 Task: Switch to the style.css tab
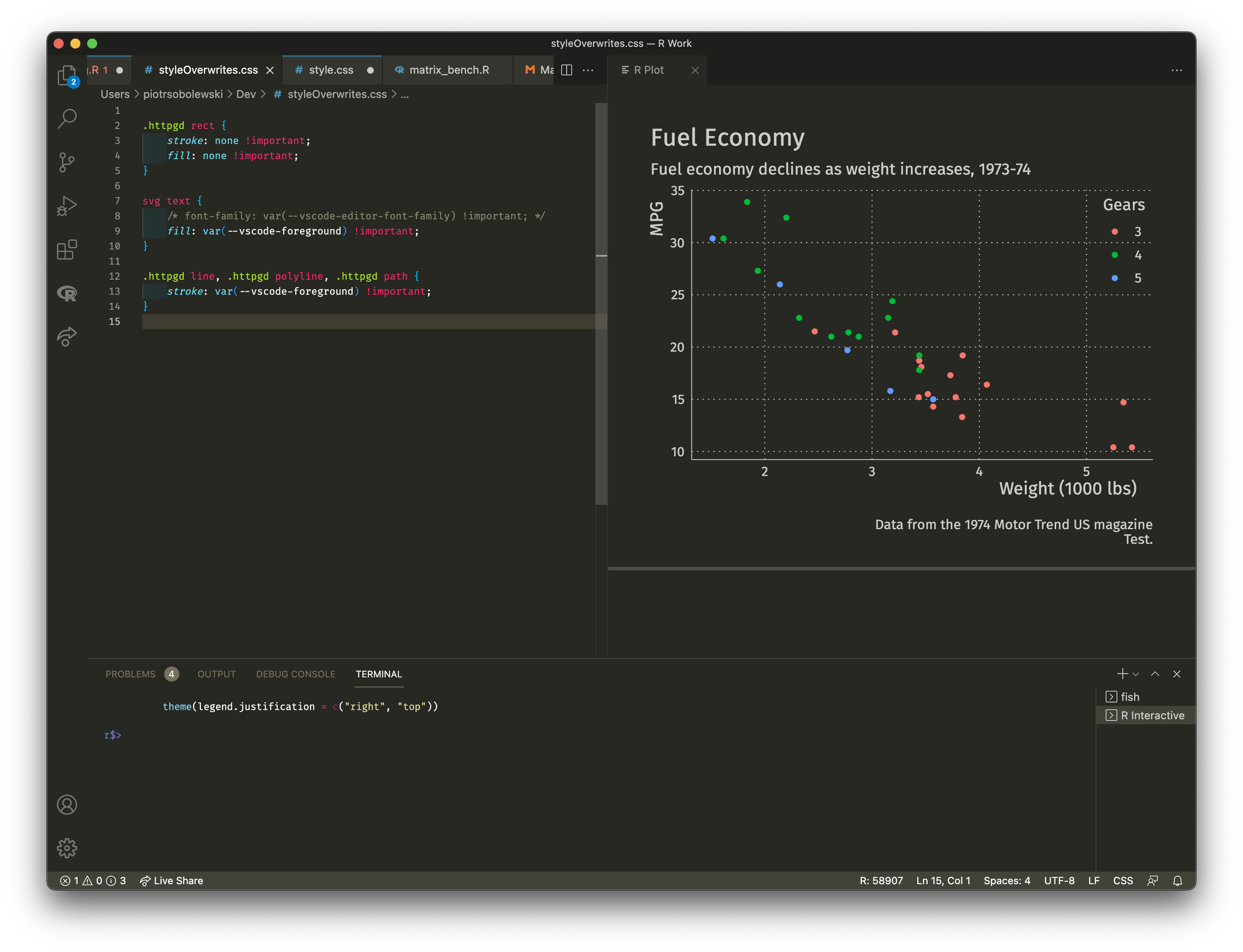point(330,69)
